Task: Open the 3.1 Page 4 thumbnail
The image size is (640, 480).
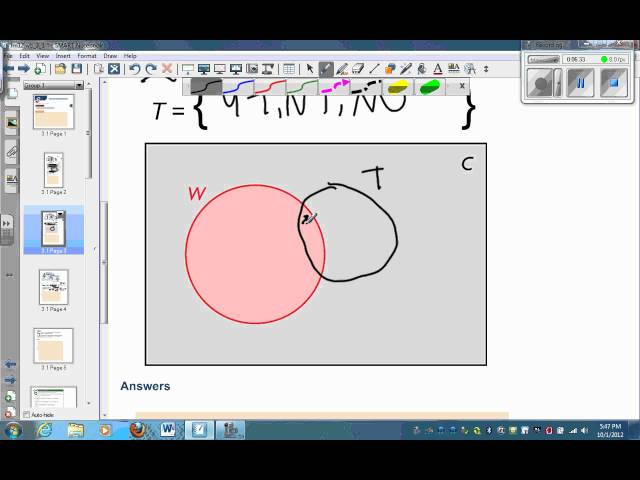Action: pyautogui.click(x=53, y=287)
